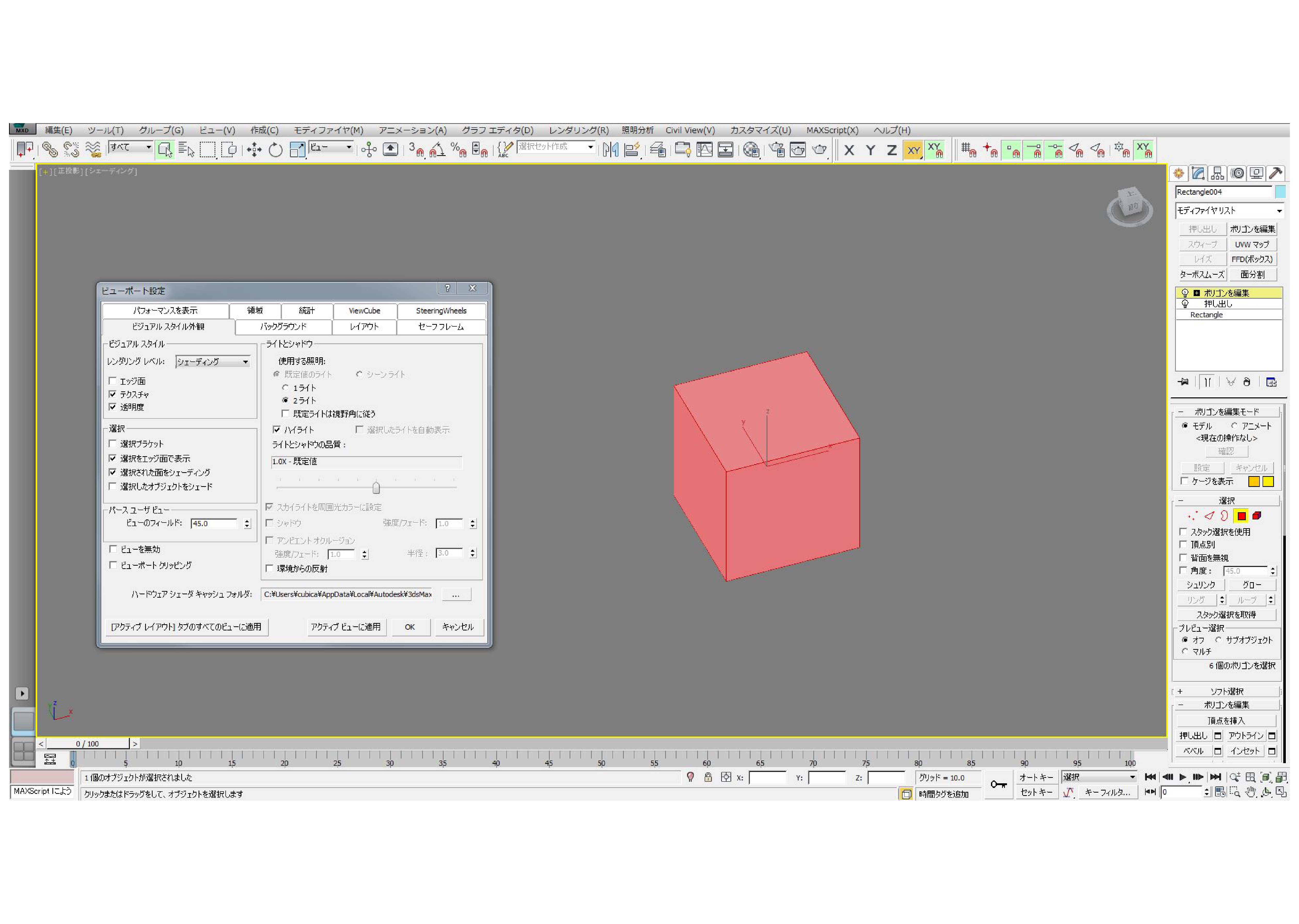Click the Unlink Selection toolbar icon
This screenshot has height=924, width=1299.
coord(71,150)
